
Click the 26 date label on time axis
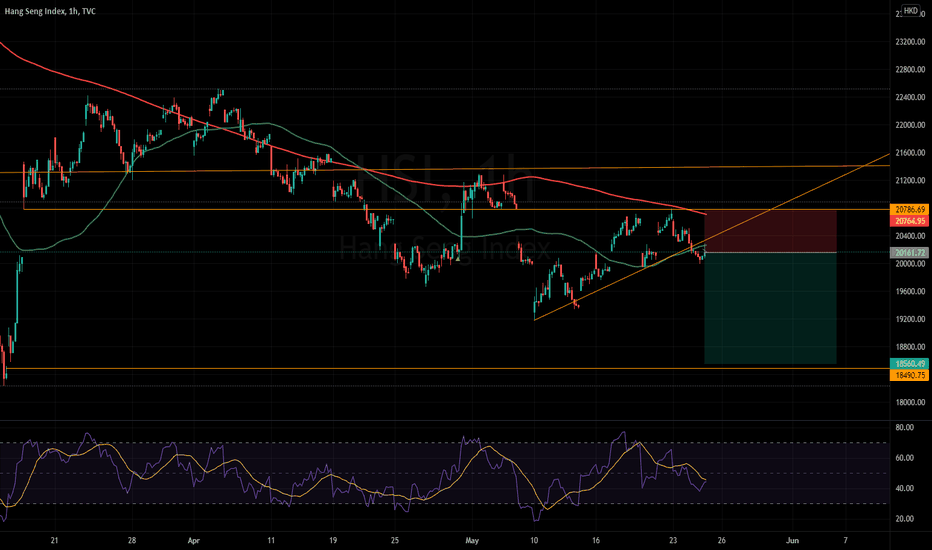(722, 540)
